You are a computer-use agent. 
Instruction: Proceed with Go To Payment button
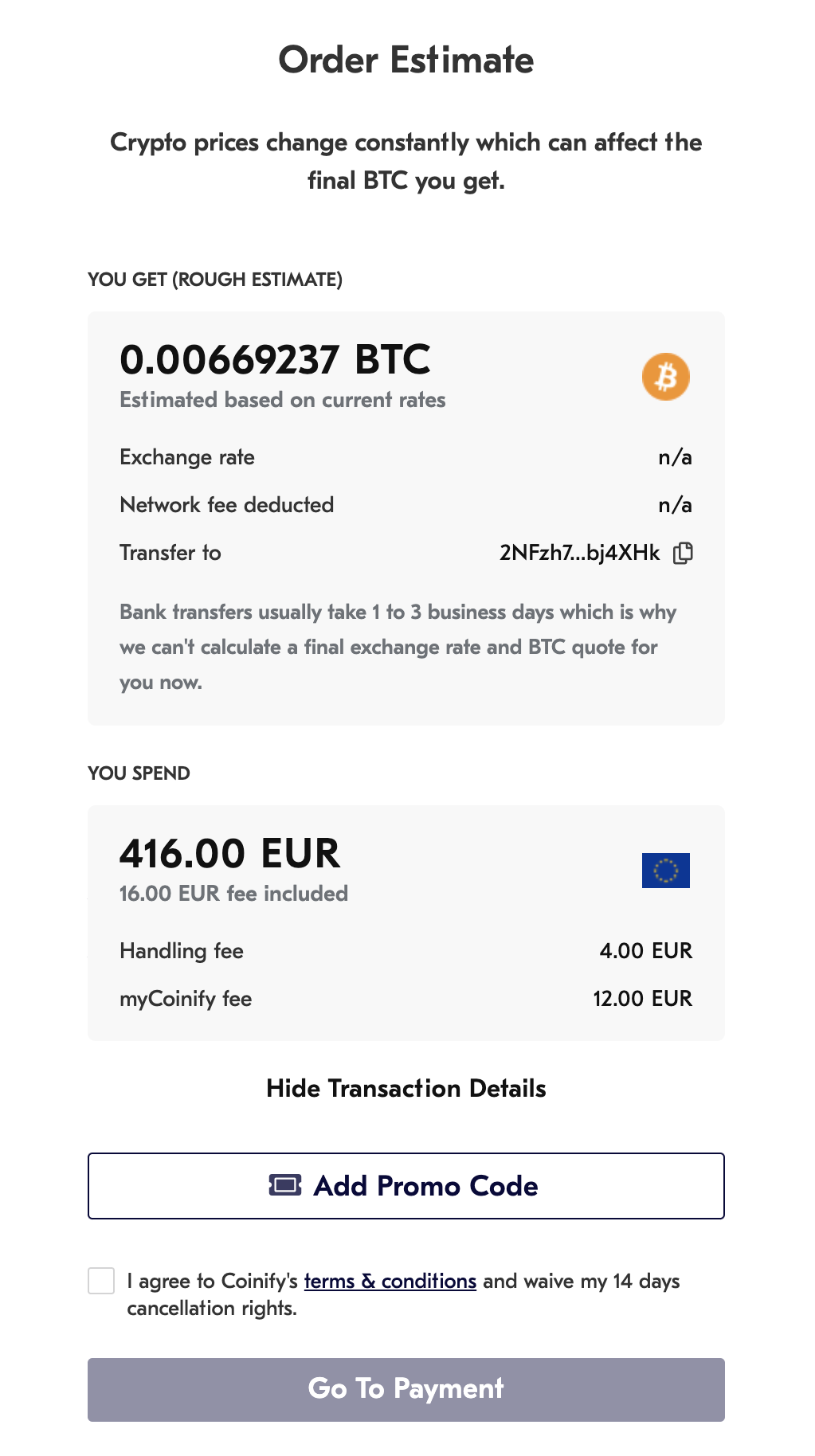(x=406, y=1390)
